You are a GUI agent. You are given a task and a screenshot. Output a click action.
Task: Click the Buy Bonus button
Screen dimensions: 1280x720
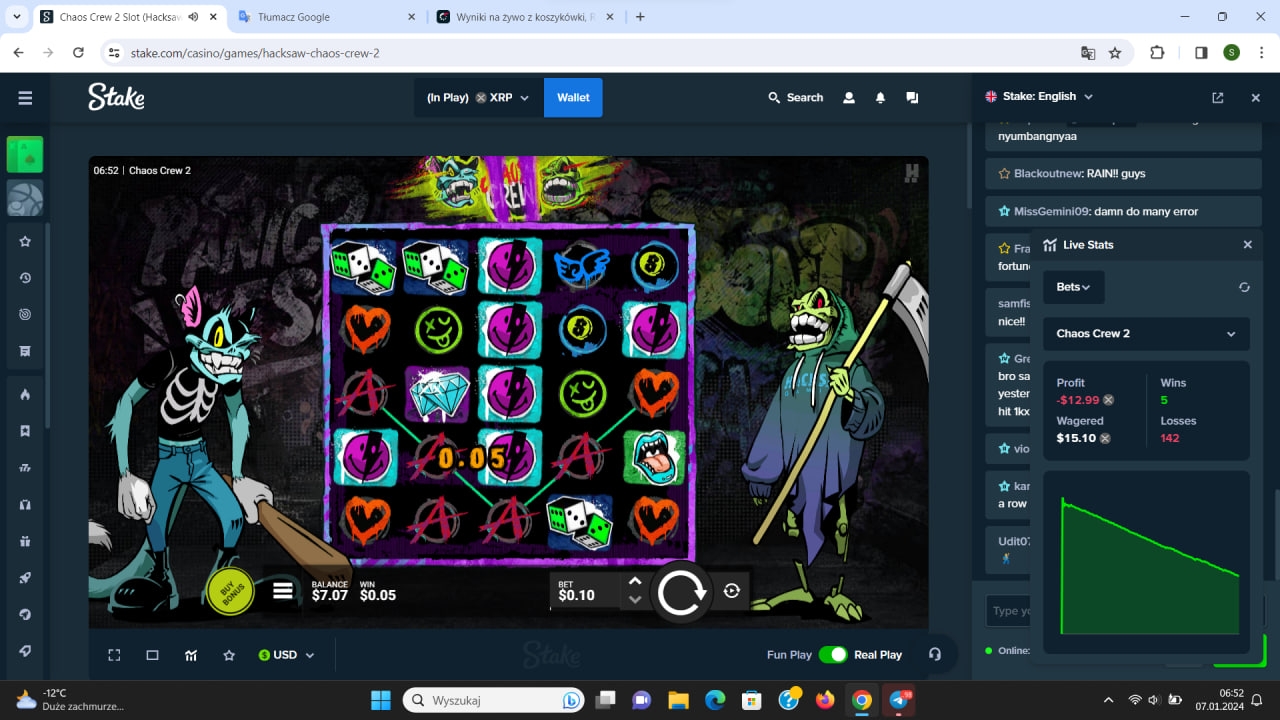pos(230,591)
